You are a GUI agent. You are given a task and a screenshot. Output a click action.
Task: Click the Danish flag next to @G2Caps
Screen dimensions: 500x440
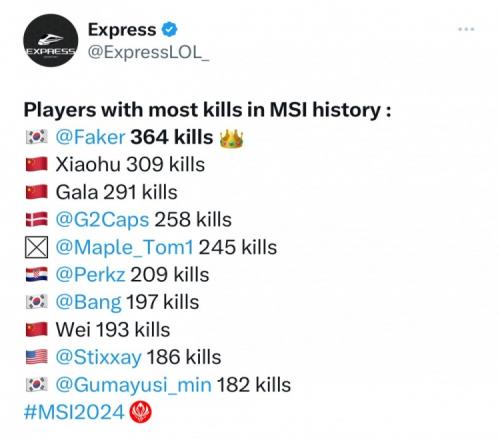click(37, 220)
